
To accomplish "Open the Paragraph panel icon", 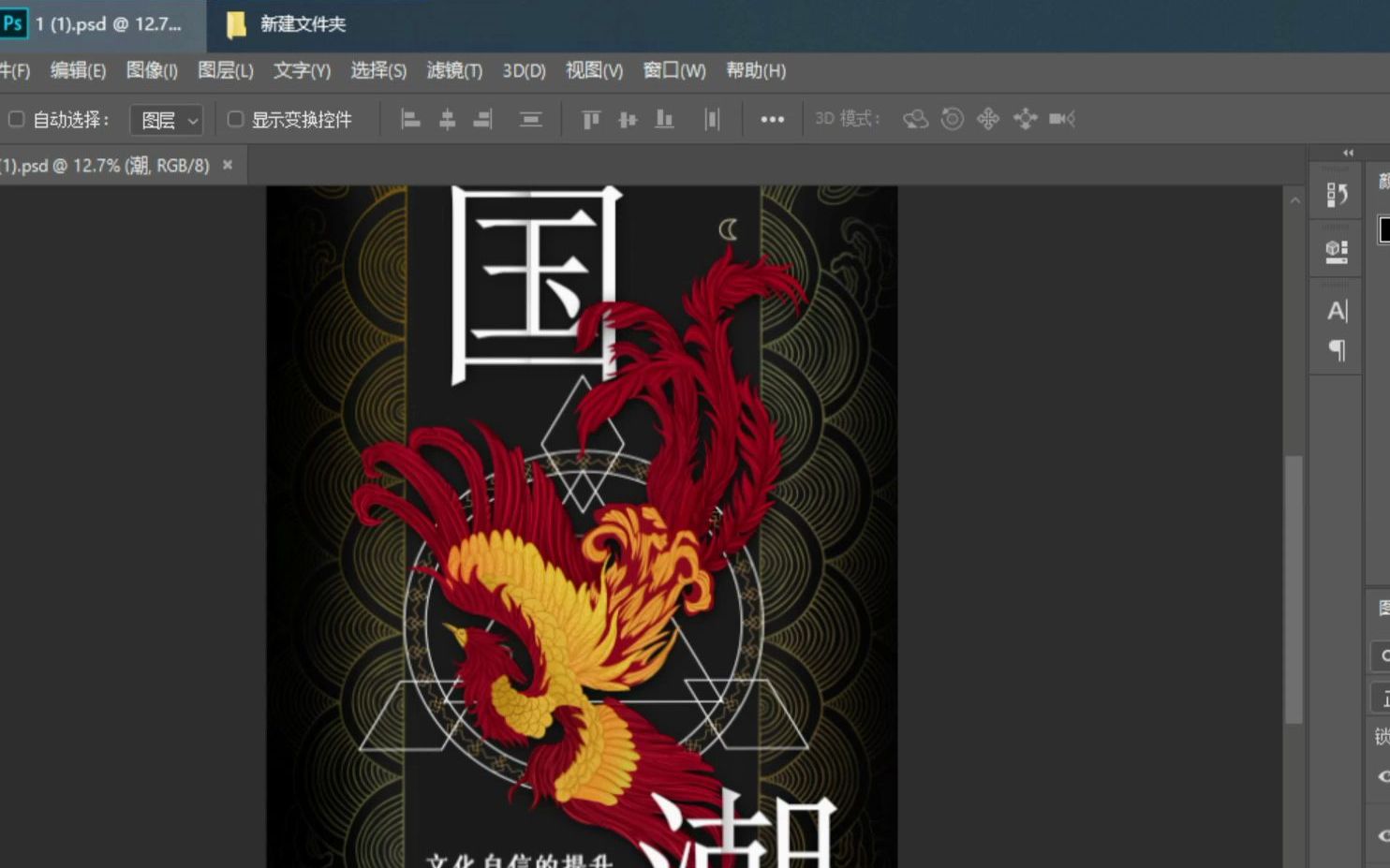I will [1337, 350].
